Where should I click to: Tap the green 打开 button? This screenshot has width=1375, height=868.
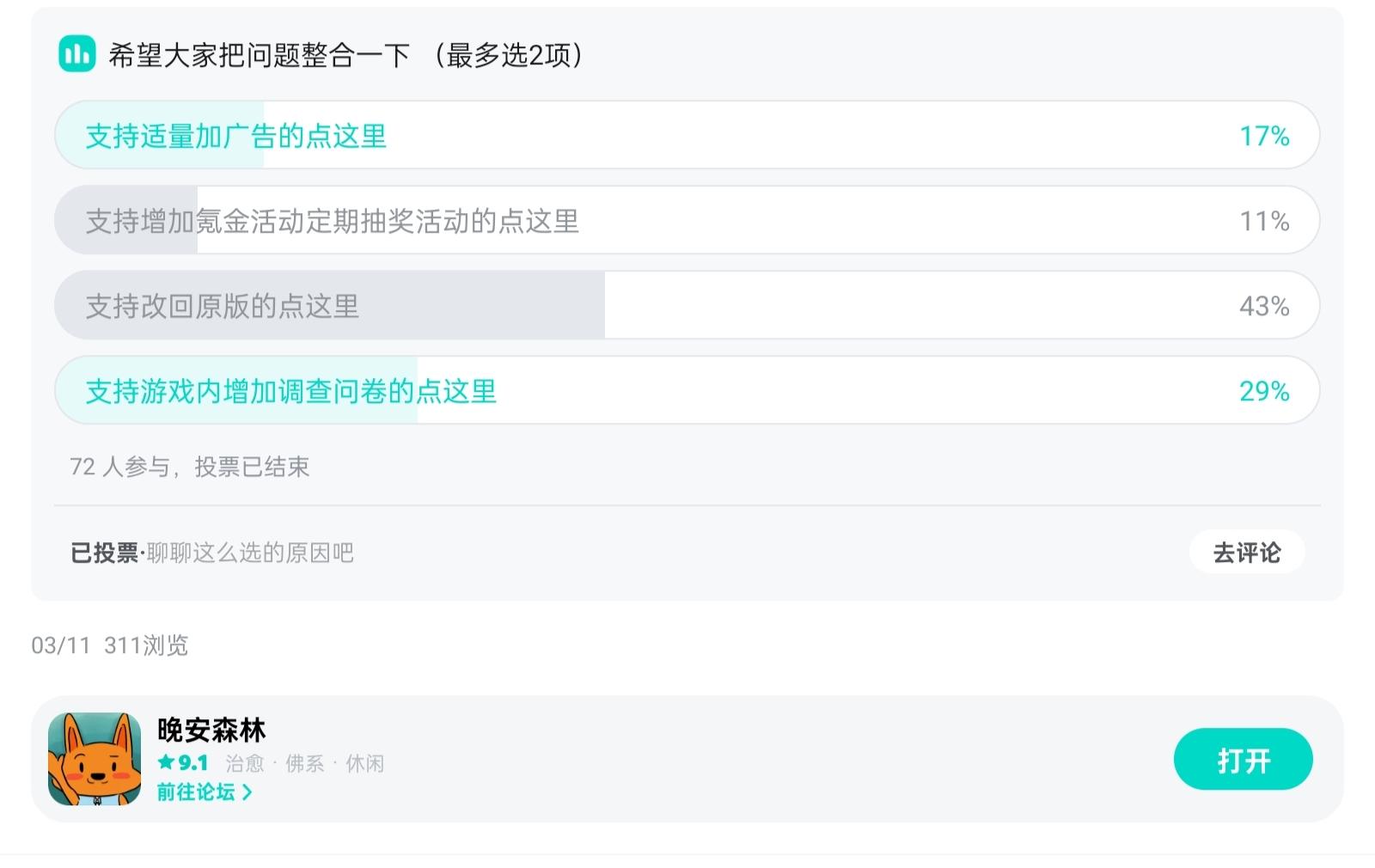pos(1244,760)
